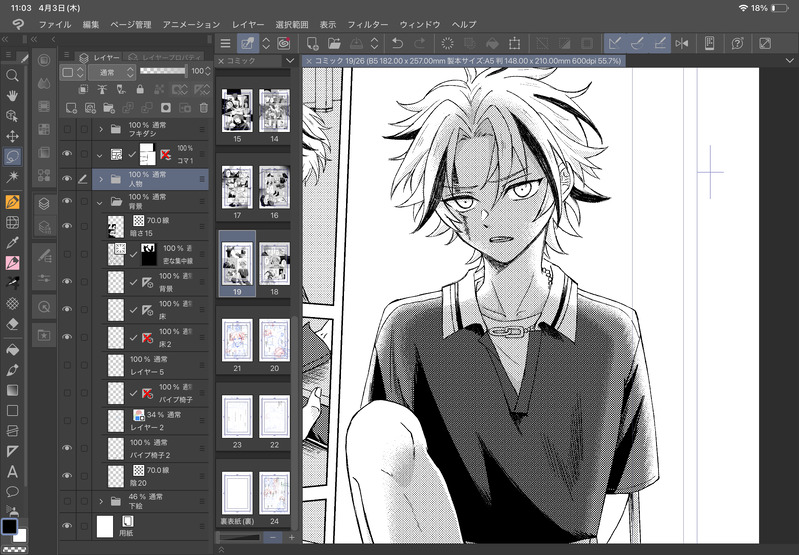Hide the 人物 folder layer
Screen dimensions: 799x555
pyautogui.click(x=67, y=179)
